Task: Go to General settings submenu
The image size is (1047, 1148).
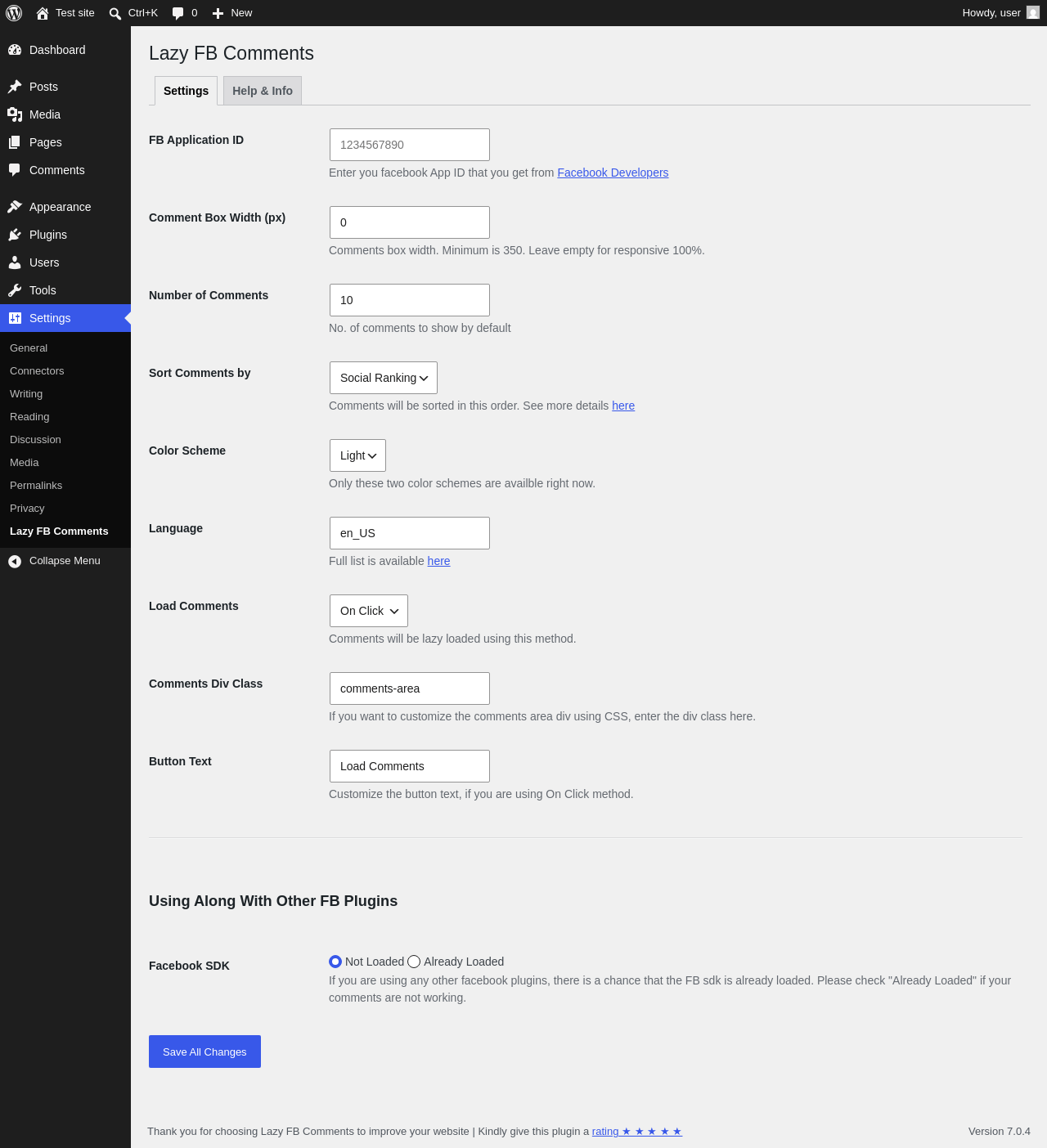Action: pos(29,348)
